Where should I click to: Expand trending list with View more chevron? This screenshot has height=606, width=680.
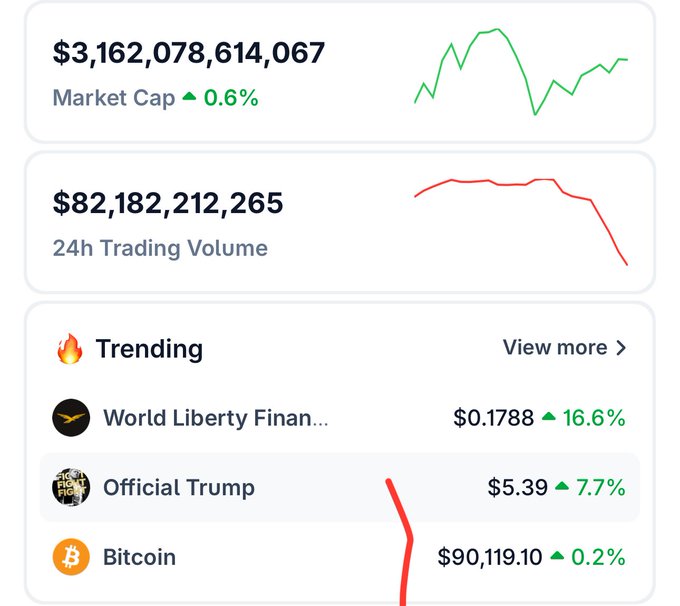coord(621,348)
